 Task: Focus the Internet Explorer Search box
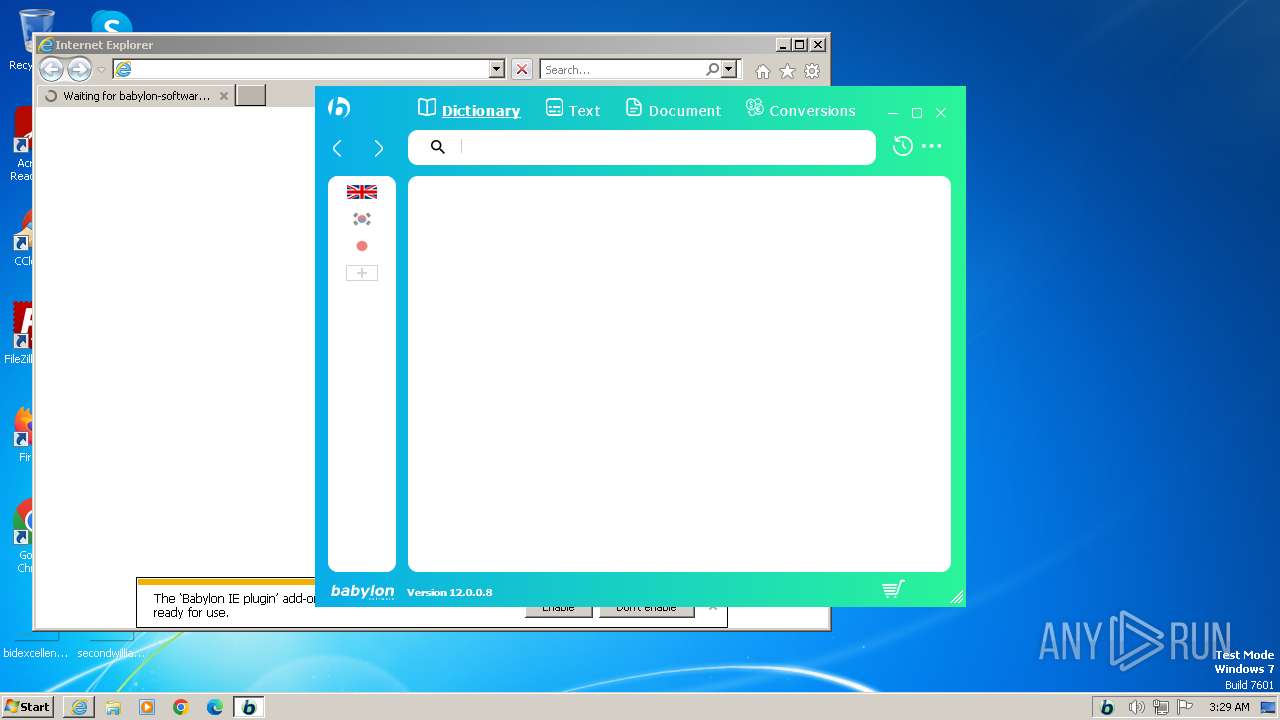click(622, 69)
